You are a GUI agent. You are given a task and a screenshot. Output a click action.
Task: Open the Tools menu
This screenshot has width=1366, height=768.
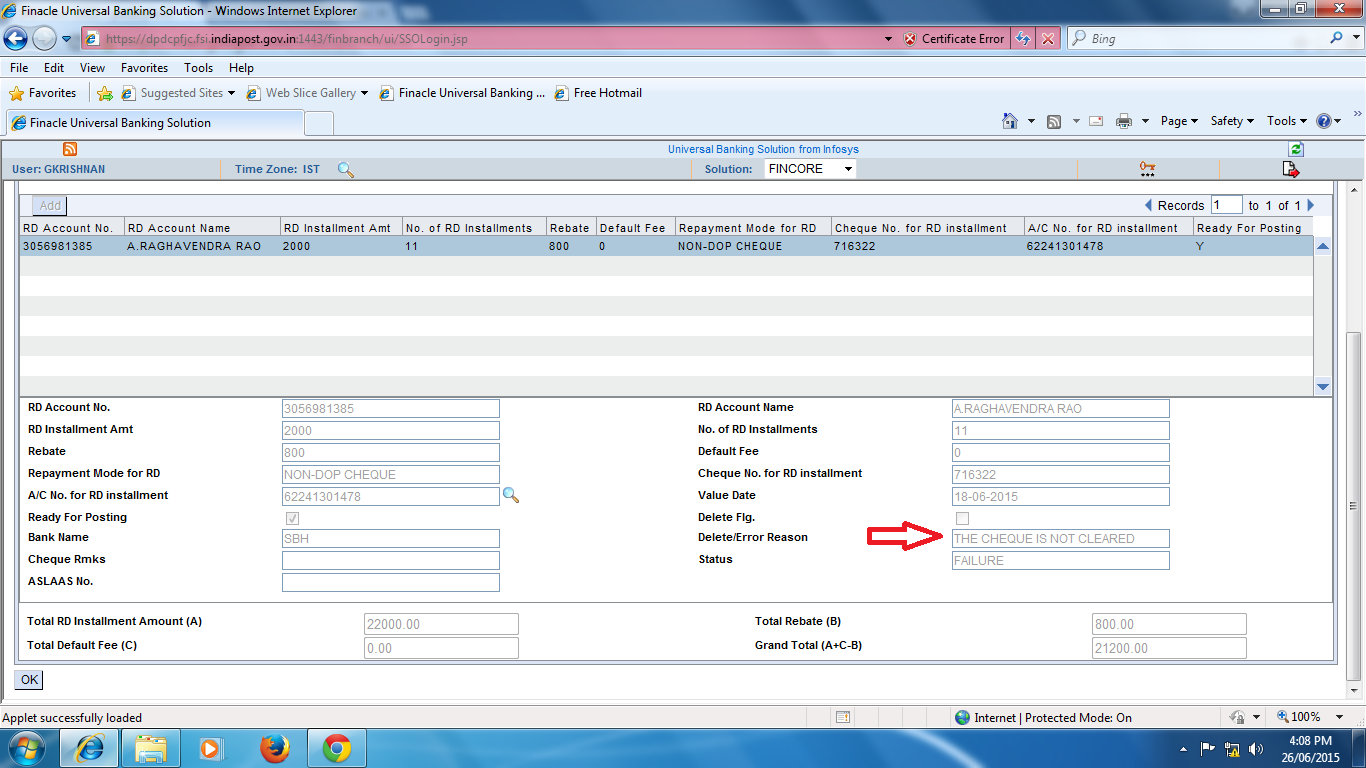(x=198, y=67)
